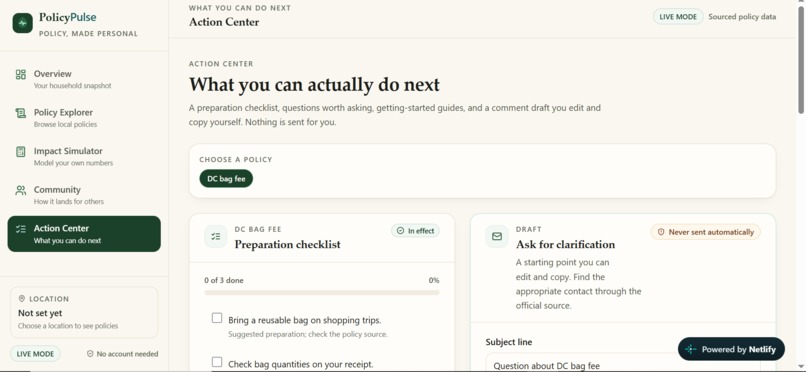Screen dimensions: 806x372
Task: Click the POLICY, MADE PERSONAL tagline
Action: pos(88,33)
